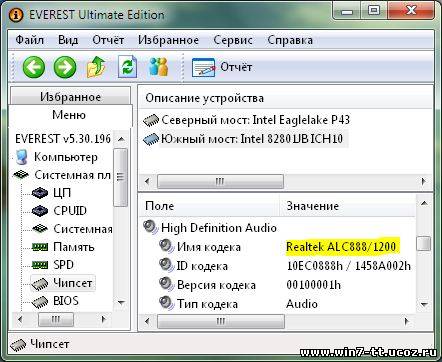
Task: Select Компьютер in the tree
Action: 66,157
